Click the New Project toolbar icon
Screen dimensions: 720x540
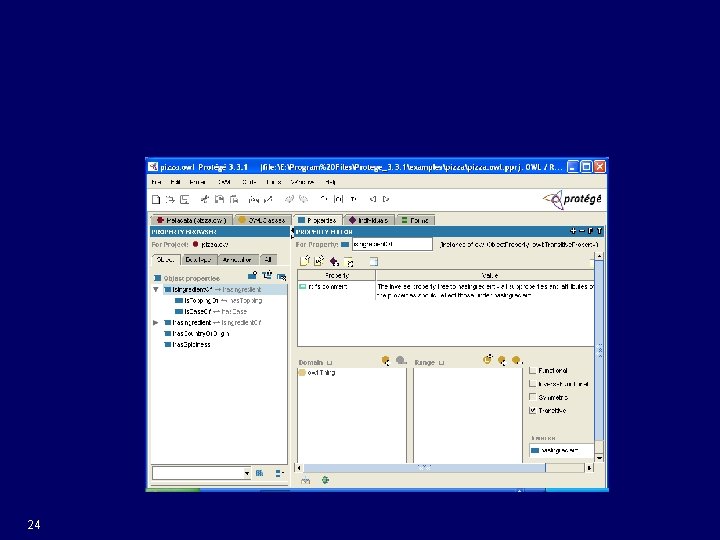point(156,199)
